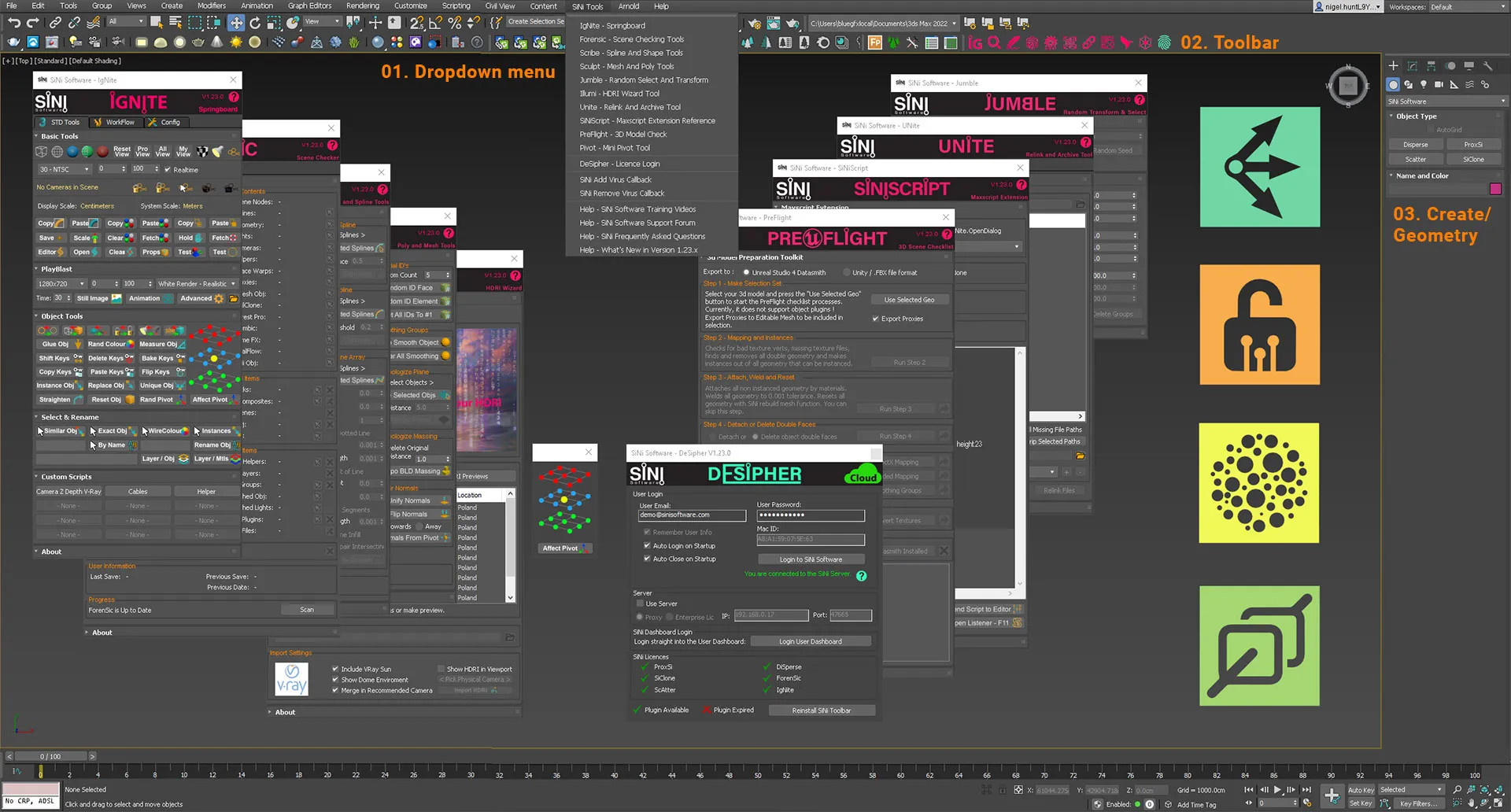The width and height of the screenshot is (1511, 812).
Task: Click the Undo arrow in main toolbar
Action: (x=14, y=23)
